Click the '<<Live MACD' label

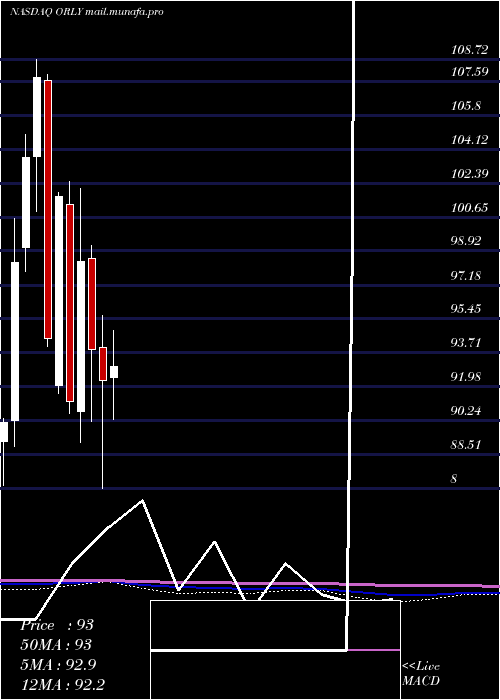(x=421, y=673)
